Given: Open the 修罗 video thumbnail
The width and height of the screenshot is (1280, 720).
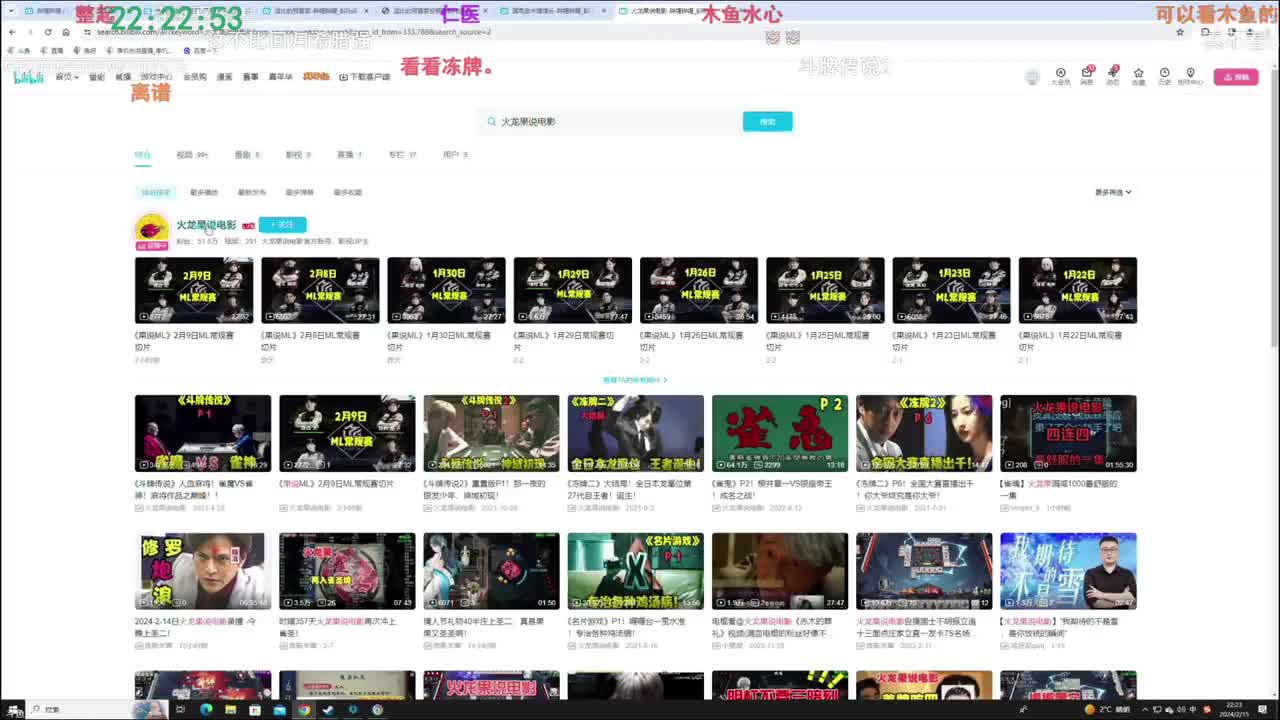Looking at the screenshot, I should (x=203, y=571).
